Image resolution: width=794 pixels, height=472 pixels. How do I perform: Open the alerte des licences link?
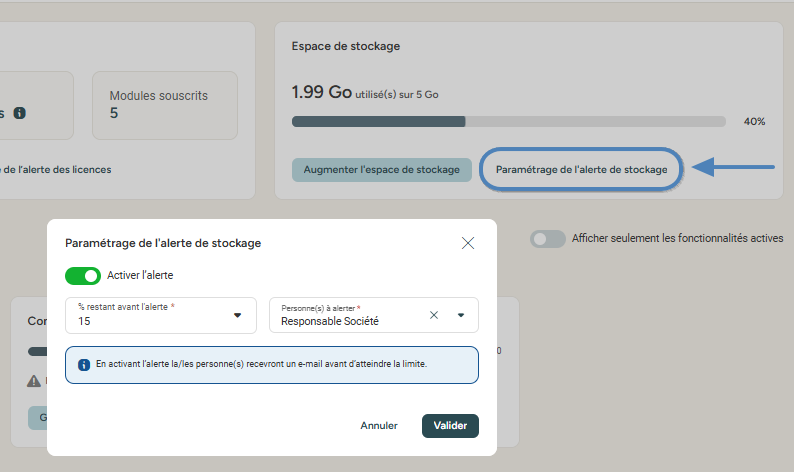(x=58, y=169)
